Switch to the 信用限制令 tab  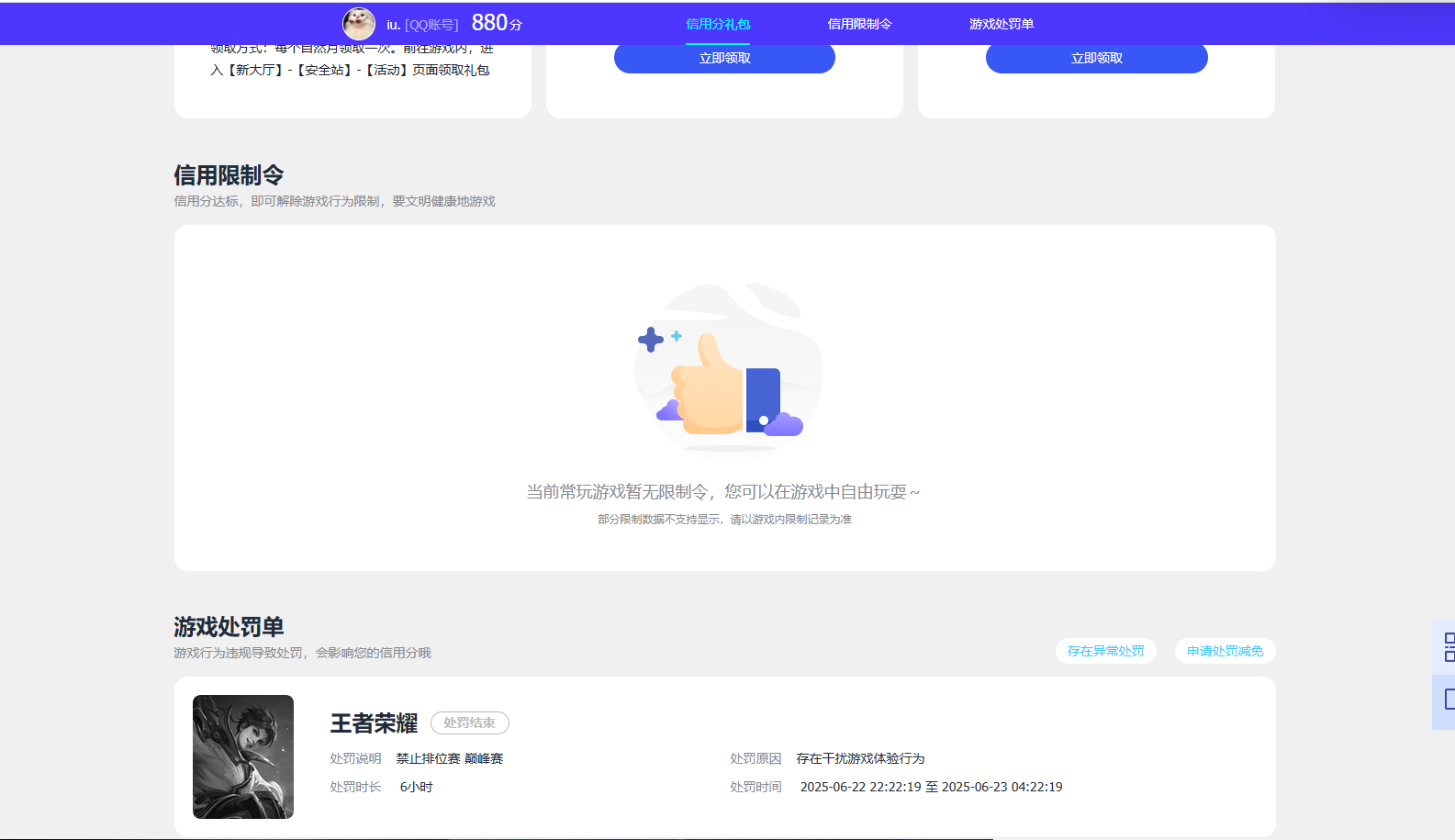[859, 24]
